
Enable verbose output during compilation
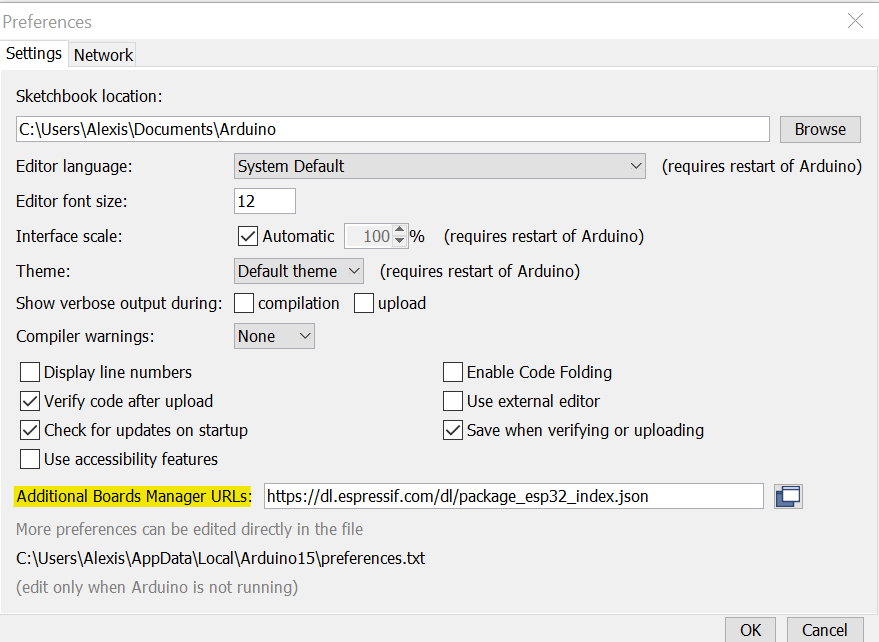244,303
